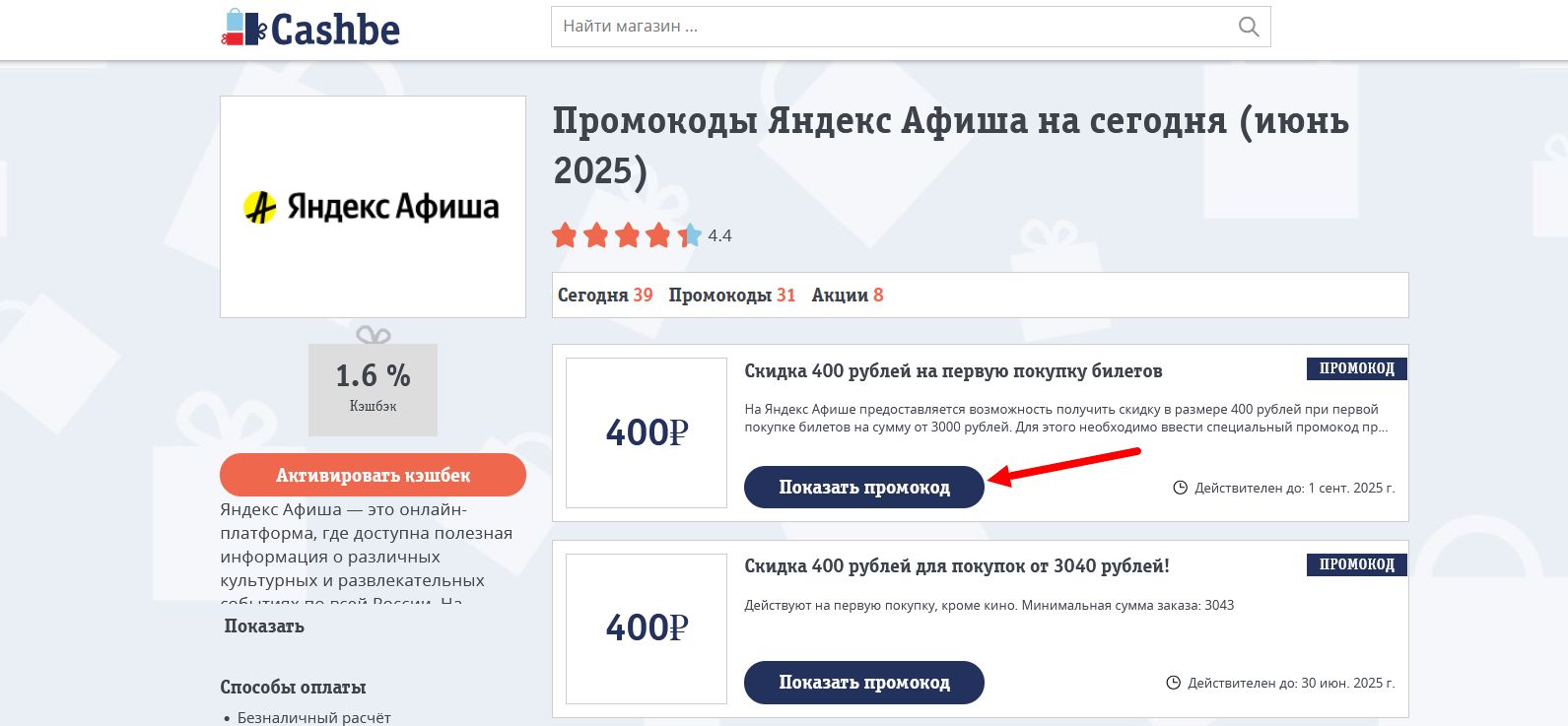The image size is (1568, 726).
Task: Open offer titled Скидка 400 рублей на первую покупку билетов
Action: point(953,371)
